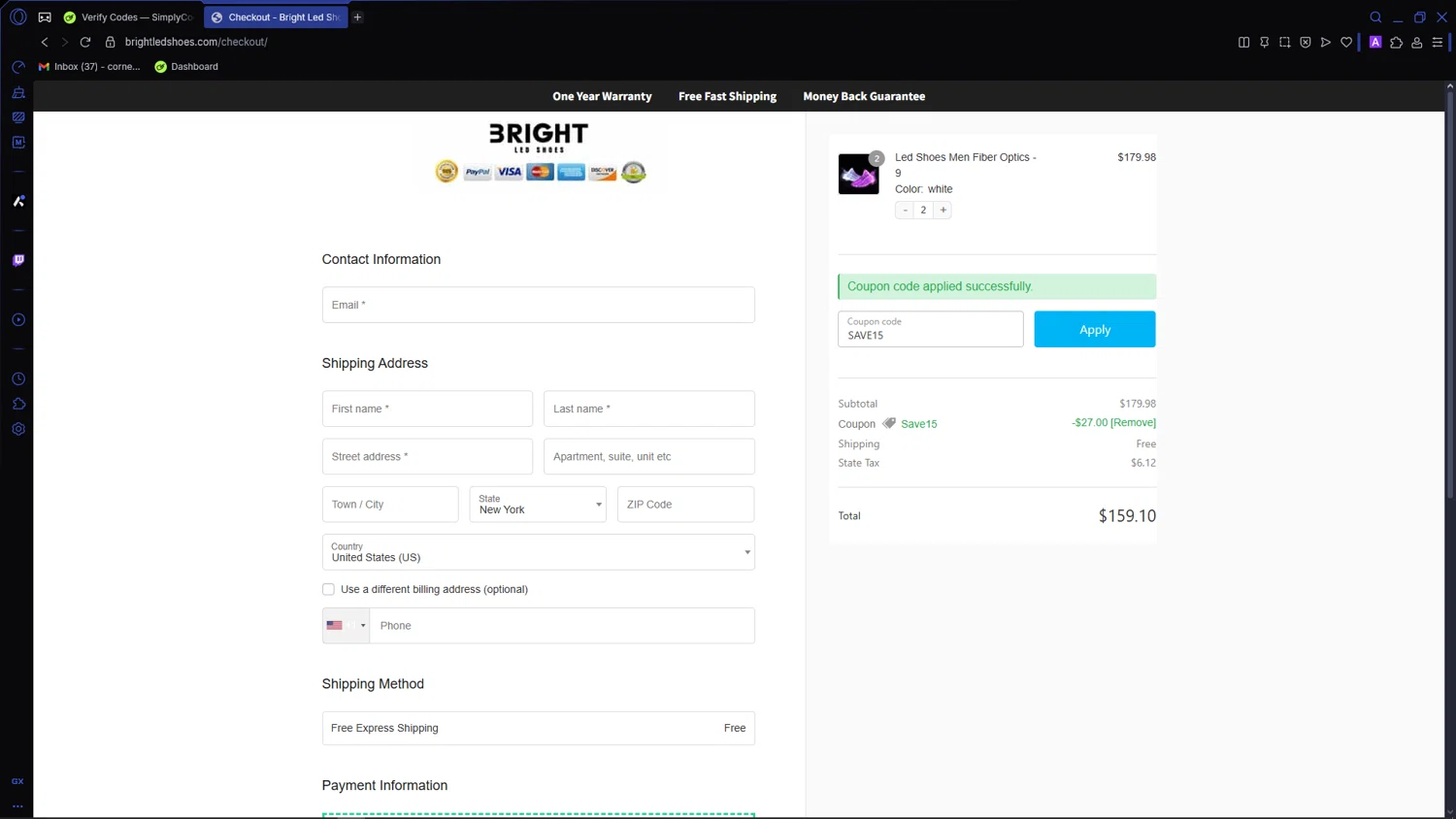Focus the Street address field

(427, 456)
